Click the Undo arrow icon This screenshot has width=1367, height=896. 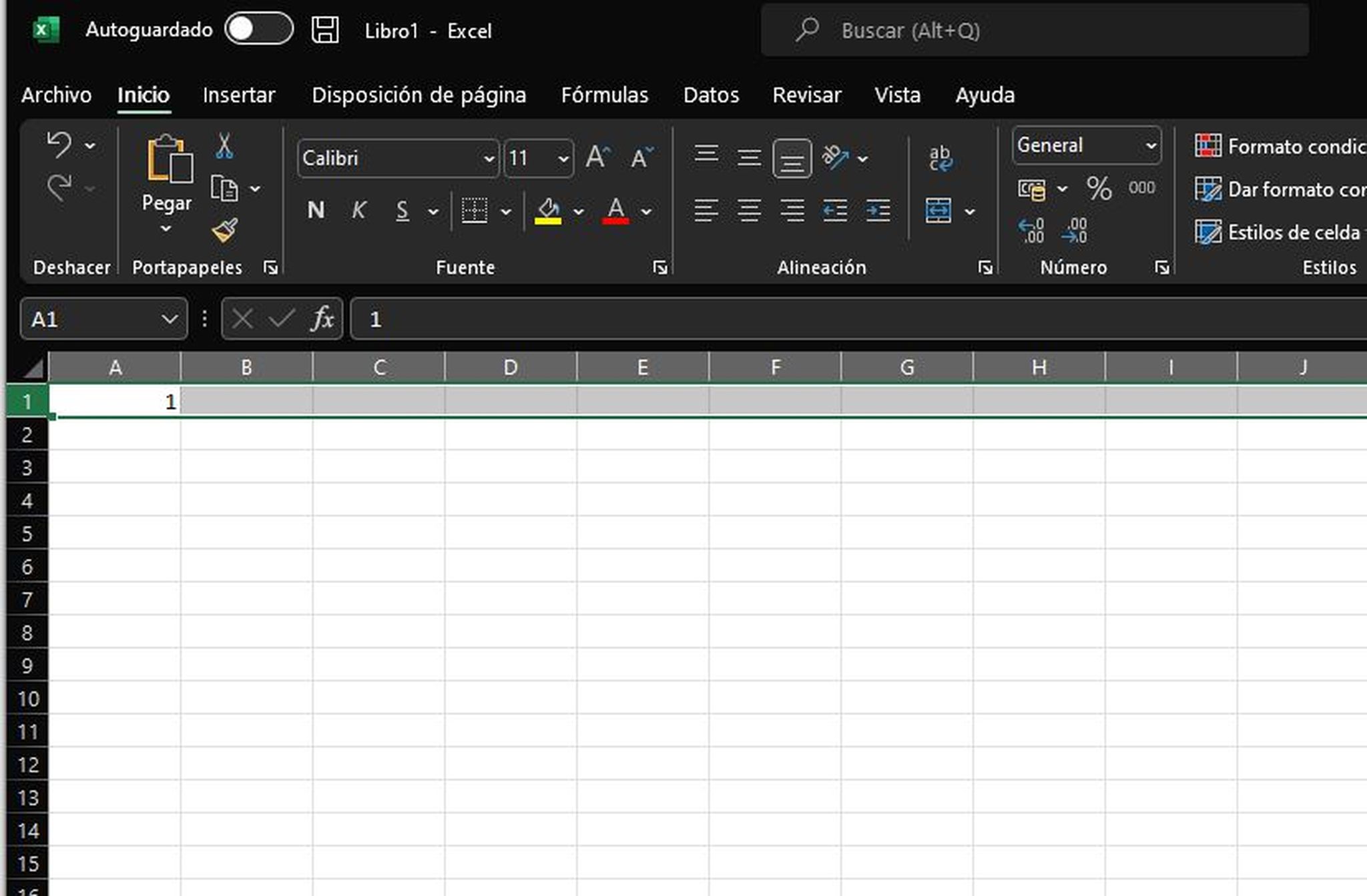59,145
